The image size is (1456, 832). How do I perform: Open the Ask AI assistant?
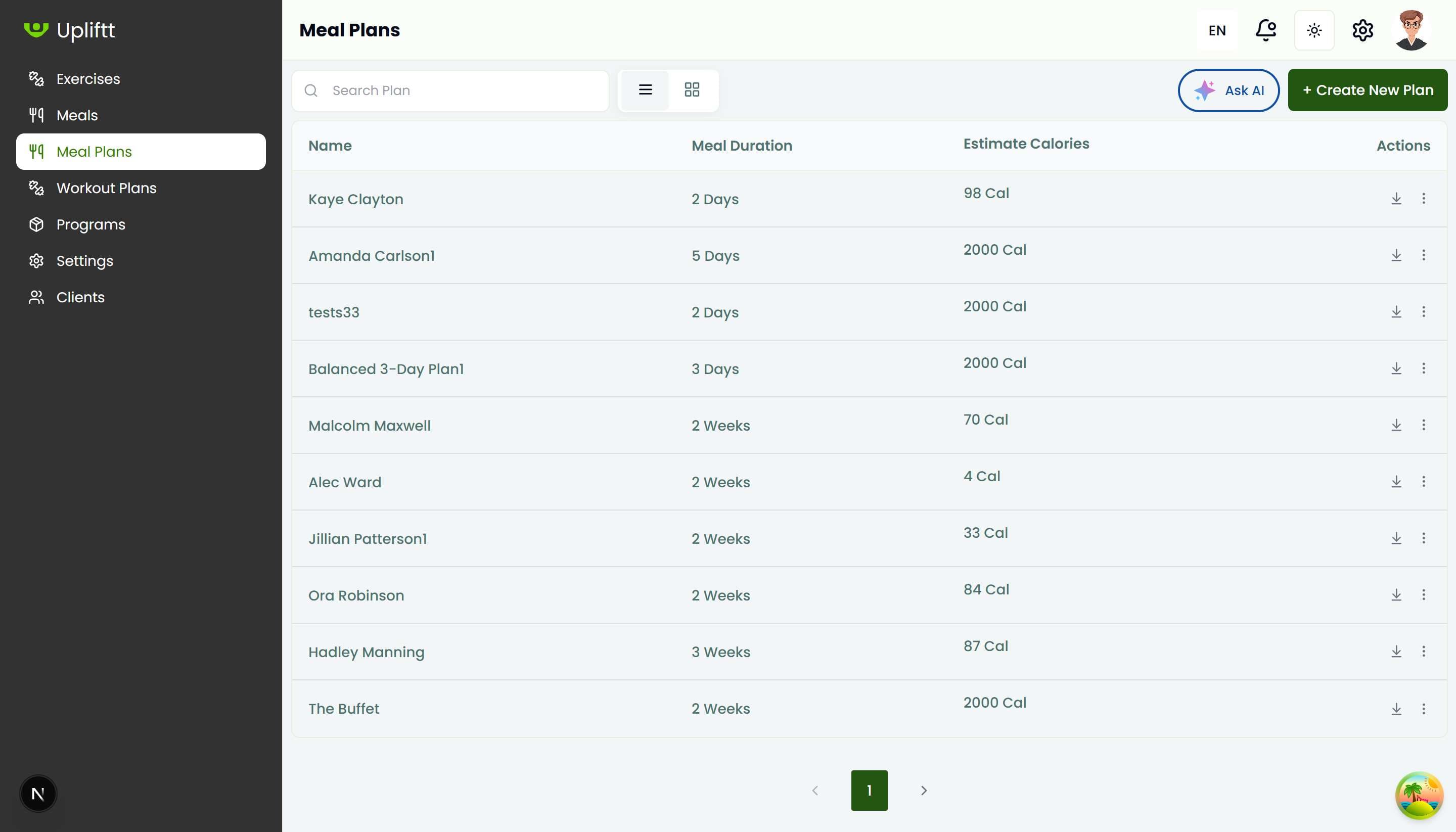[1228, 89]
